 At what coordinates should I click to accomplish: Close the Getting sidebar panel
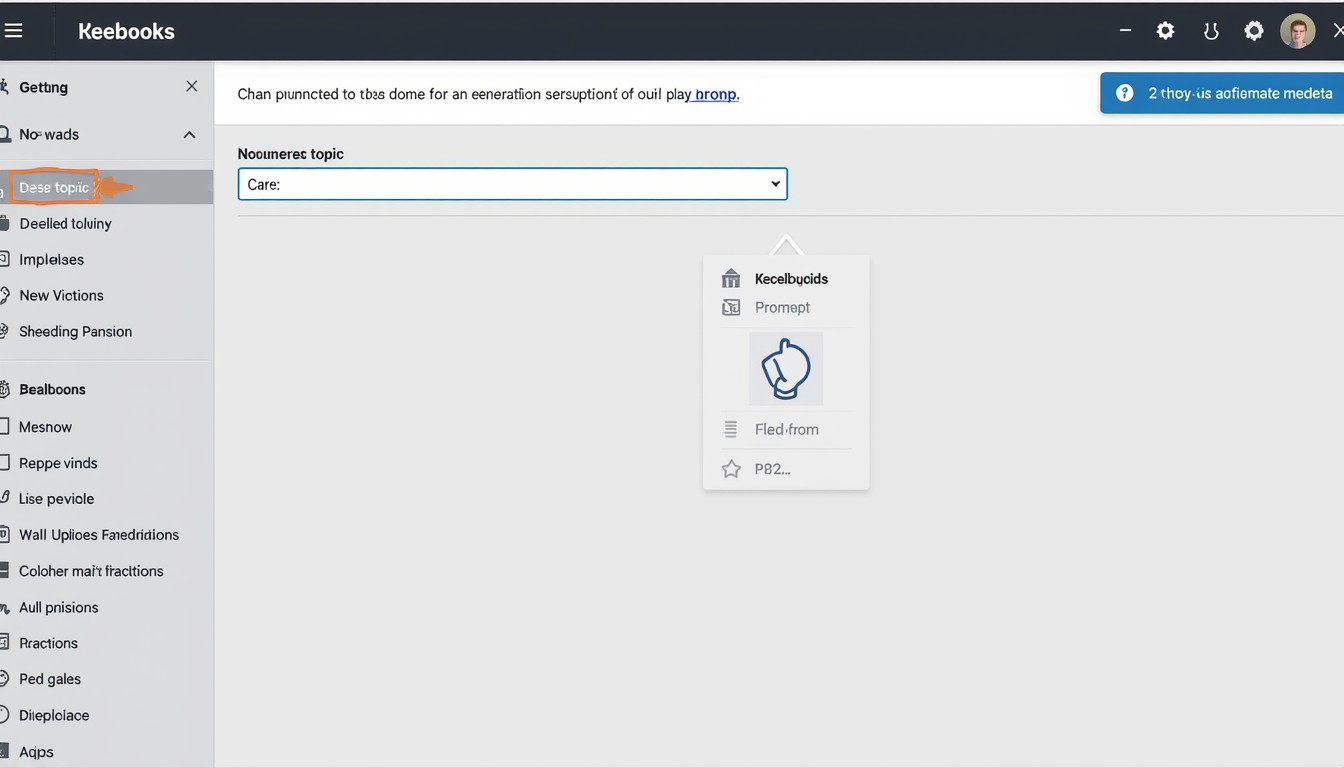coord(191,87)
